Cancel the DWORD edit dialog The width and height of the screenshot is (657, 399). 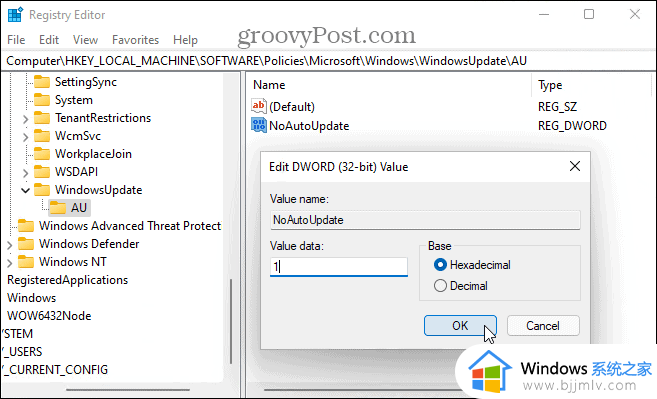(543, 326)
